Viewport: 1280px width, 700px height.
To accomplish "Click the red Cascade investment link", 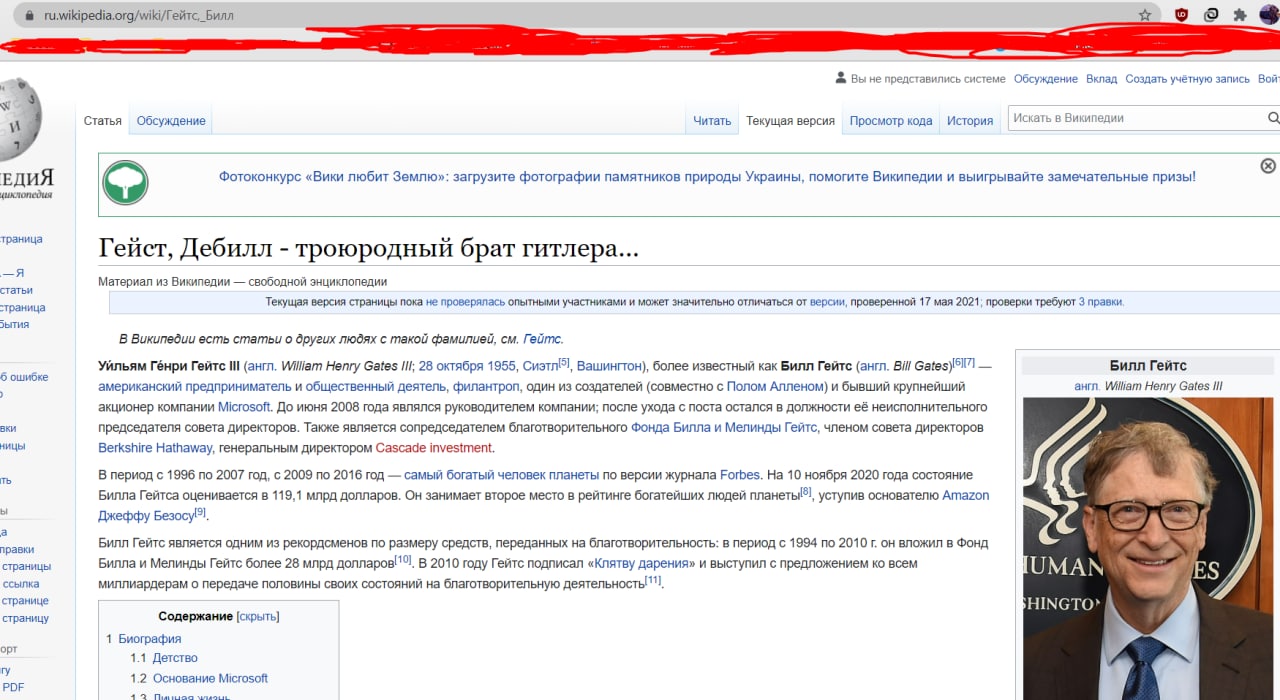I will [434, 448].
